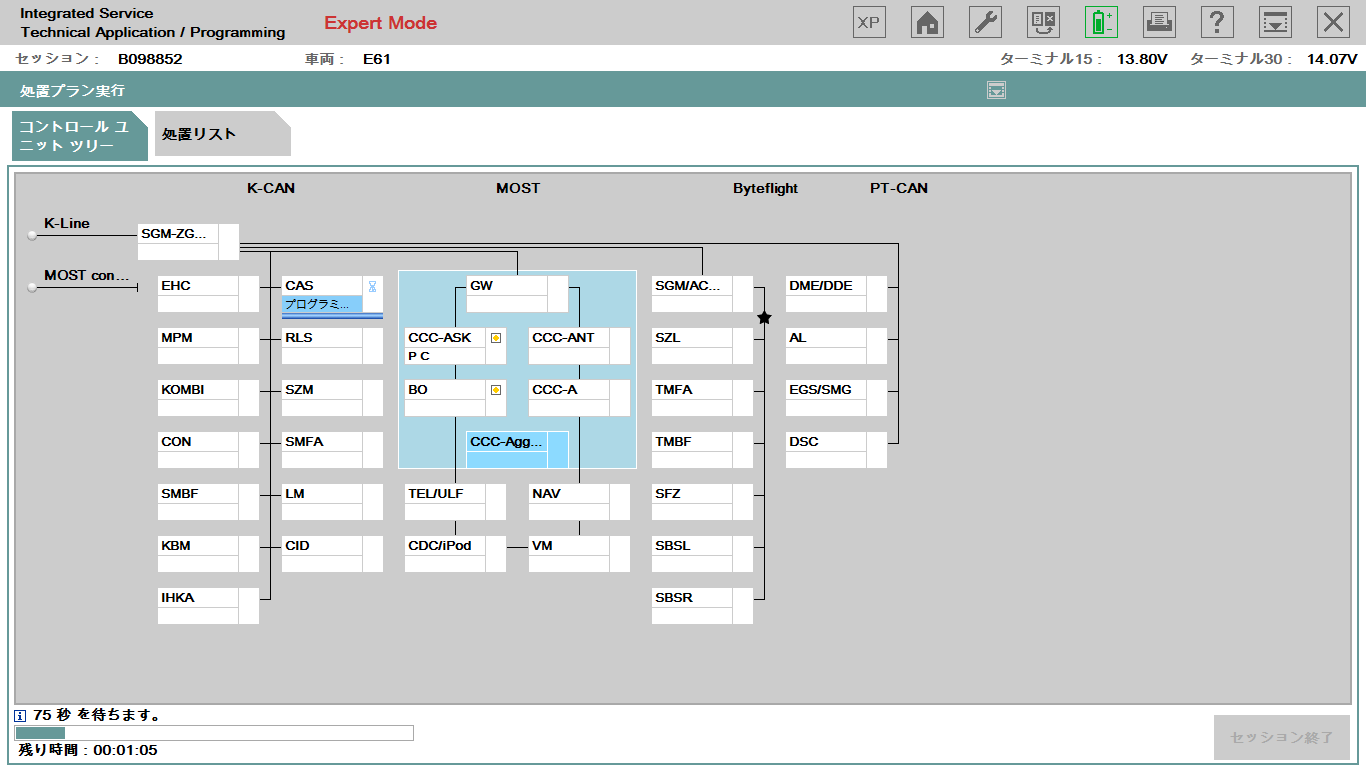Screen dimensions: 1366x768
Task: Select the SMFA control unit
Action: (x=332, y=450)
